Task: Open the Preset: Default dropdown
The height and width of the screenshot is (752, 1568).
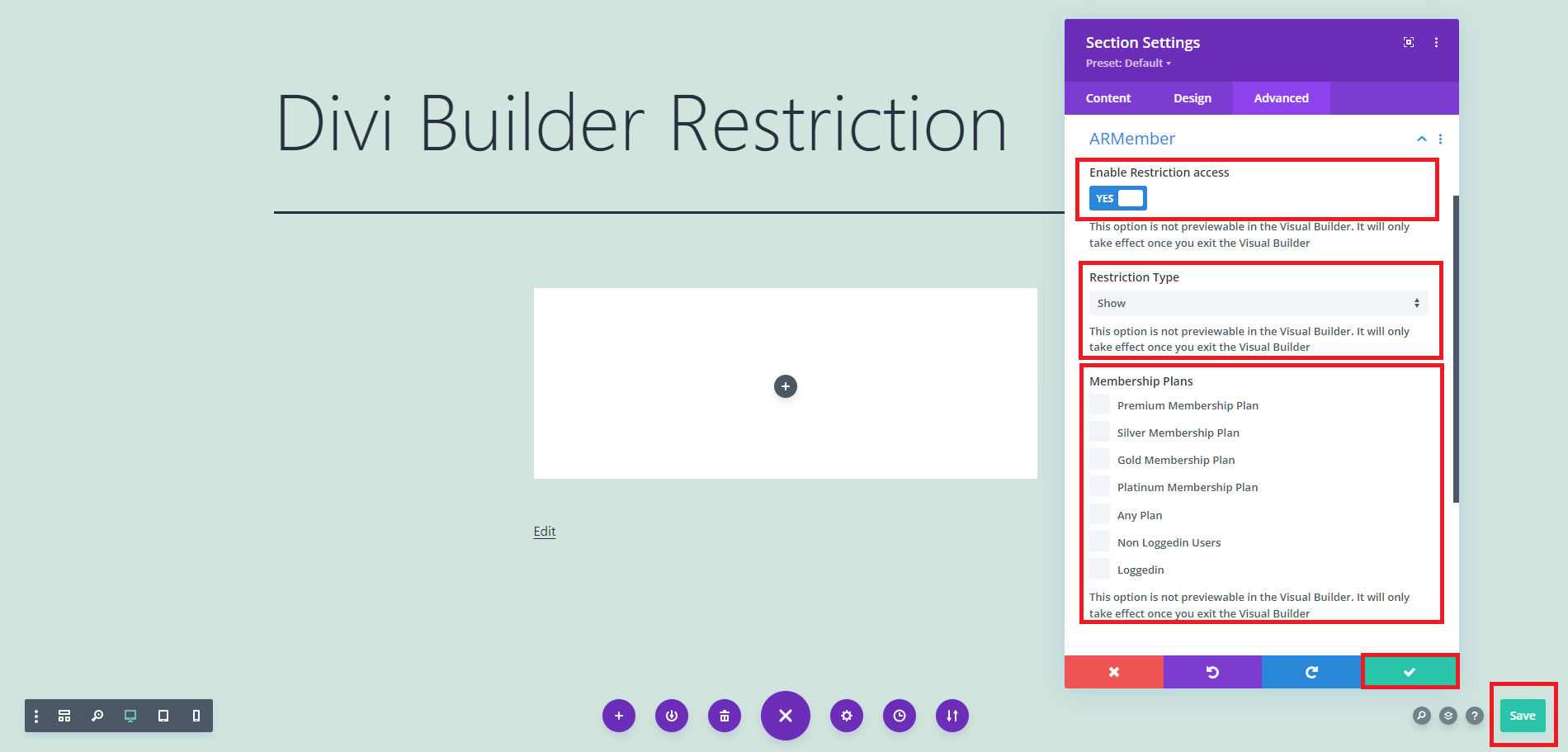Action: click(x=1127, y=64)
